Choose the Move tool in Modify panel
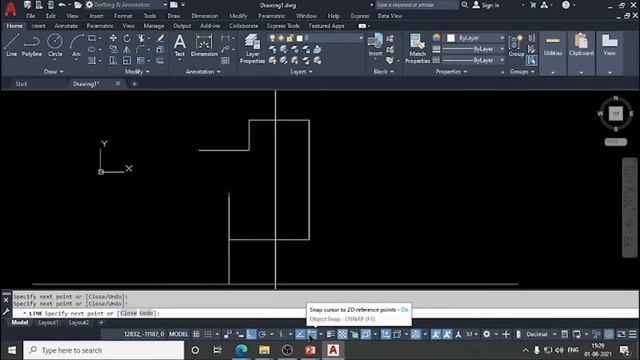 point(113,38)
